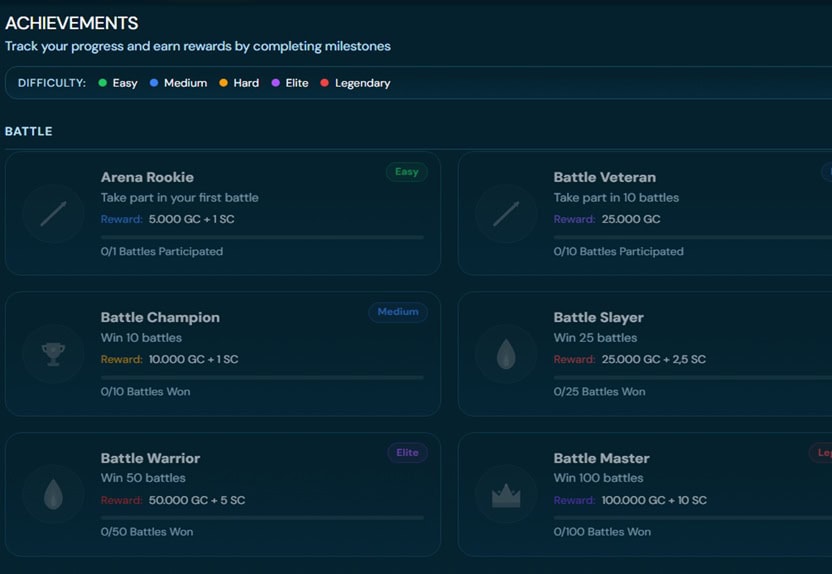832x574 pixels.
Task: Click the Hard filter label
Action: [246, 83]
